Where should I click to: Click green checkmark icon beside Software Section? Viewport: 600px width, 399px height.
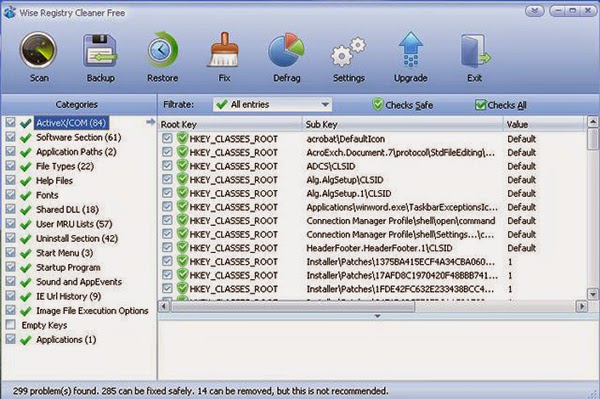pos(26,138)
